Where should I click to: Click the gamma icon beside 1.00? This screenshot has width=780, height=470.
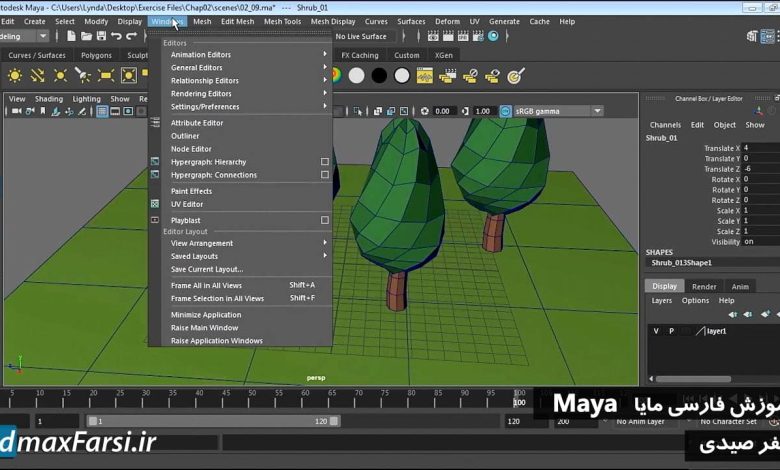pyautogui.click(x=465, y=111)
